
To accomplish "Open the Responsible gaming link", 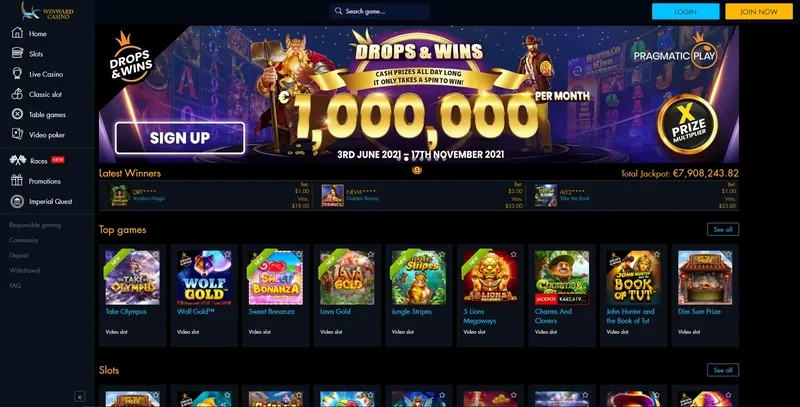I will tap(35, 225).
